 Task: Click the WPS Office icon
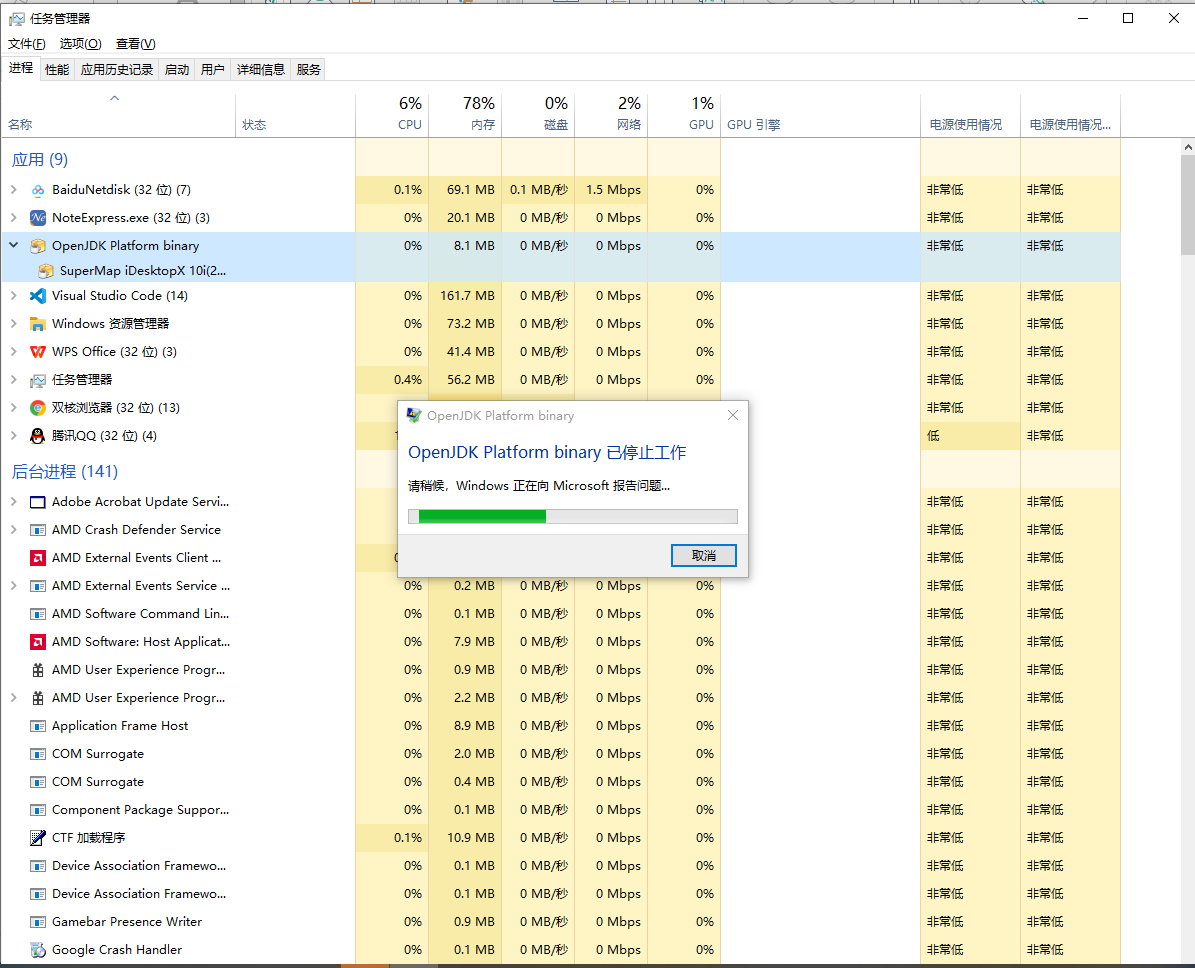coord(37,352)
